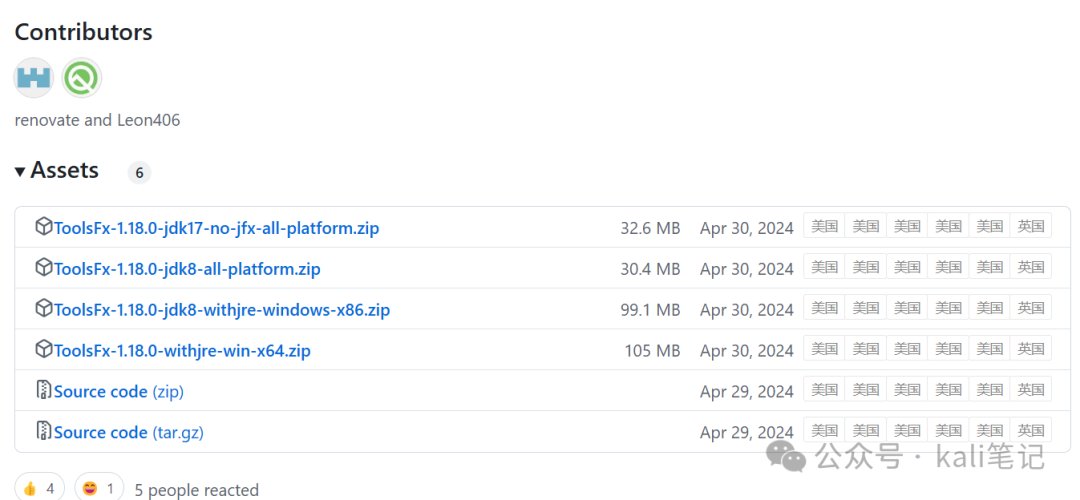The height and width of the screenshot is (500, 1080).
Task: Click the renovate contributor avatar
Action: click(x=34, y=78)
